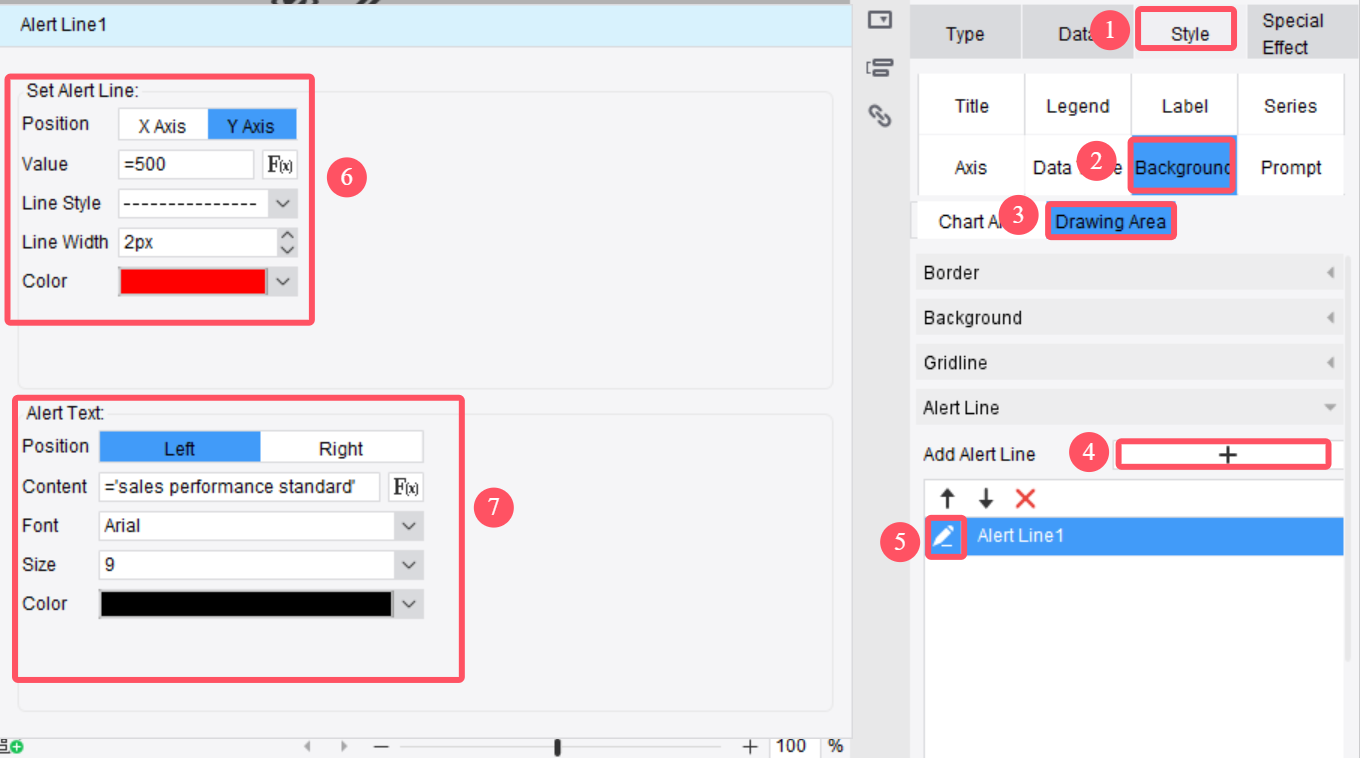Open formula editor for Content field

[406, 487]
